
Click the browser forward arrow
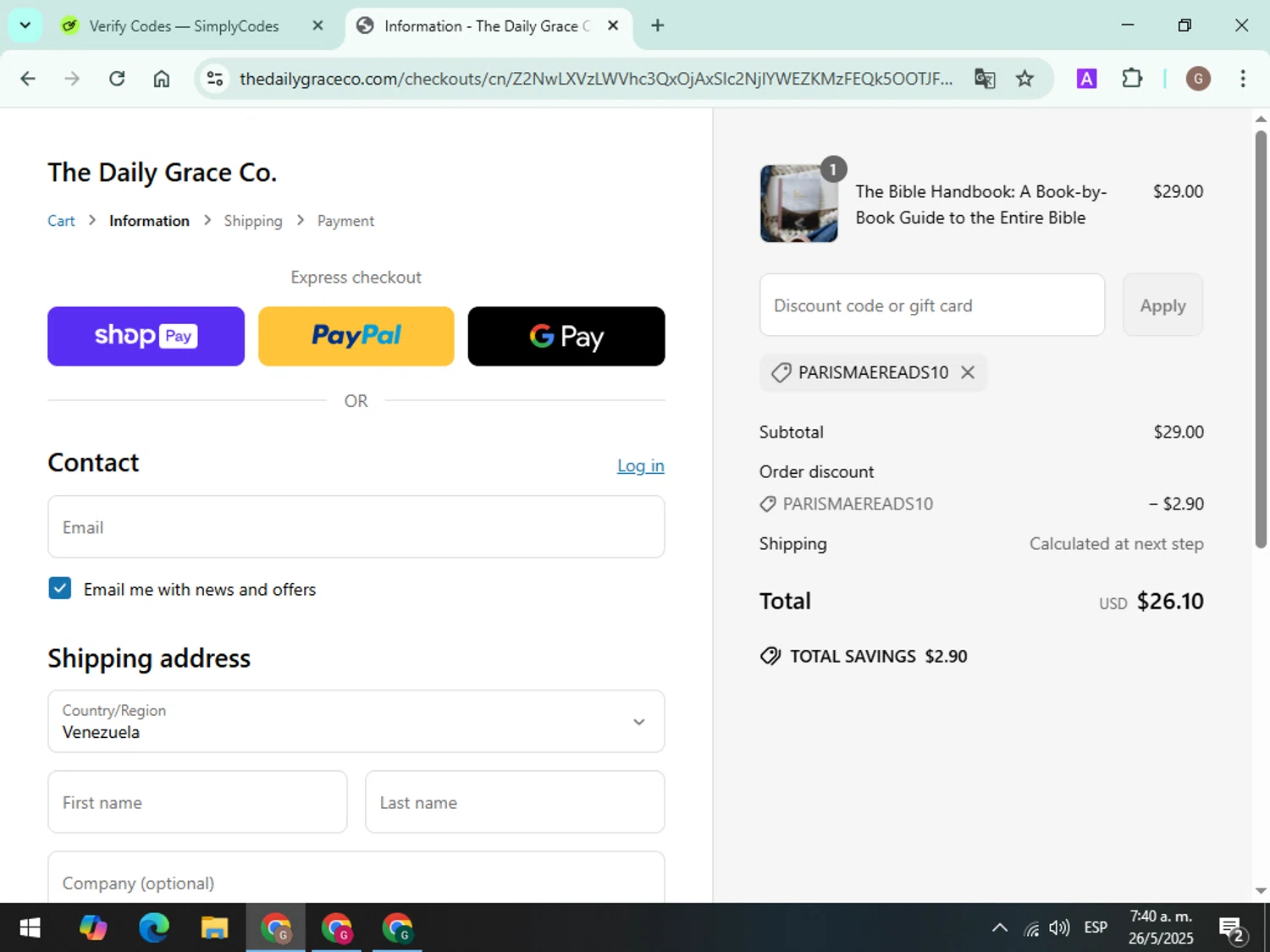pyautogui.click(x=72, y=79)
